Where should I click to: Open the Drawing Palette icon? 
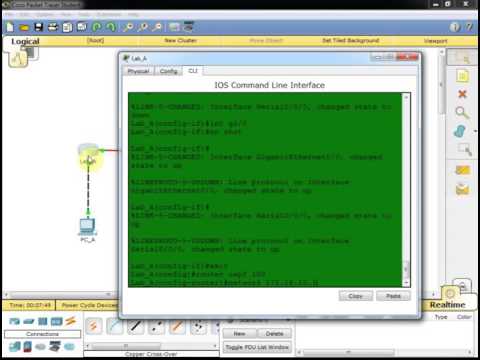pyautogui.click(x=174, y=27)
